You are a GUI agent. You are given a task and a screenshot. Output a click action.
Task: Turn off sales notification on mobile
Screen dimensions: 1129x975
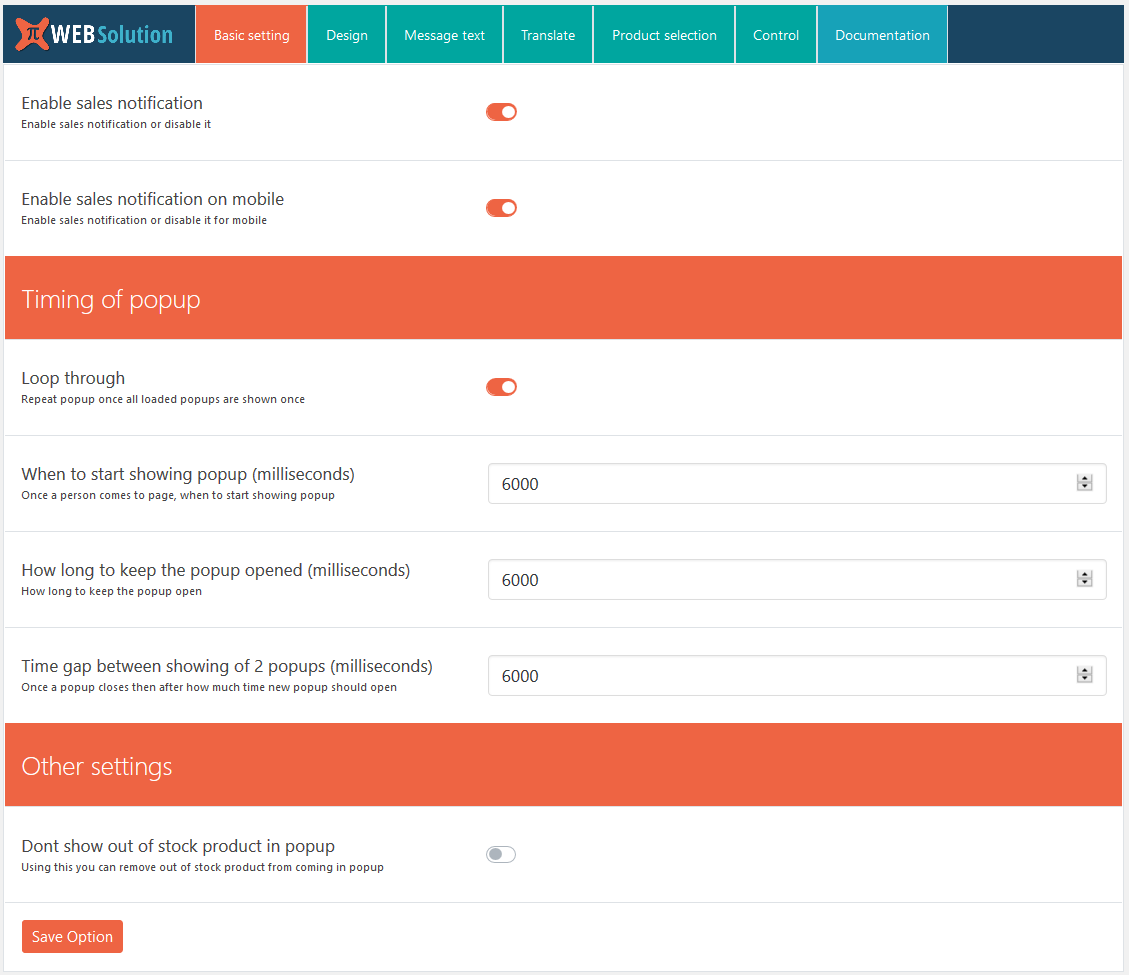tap(501, 208)
